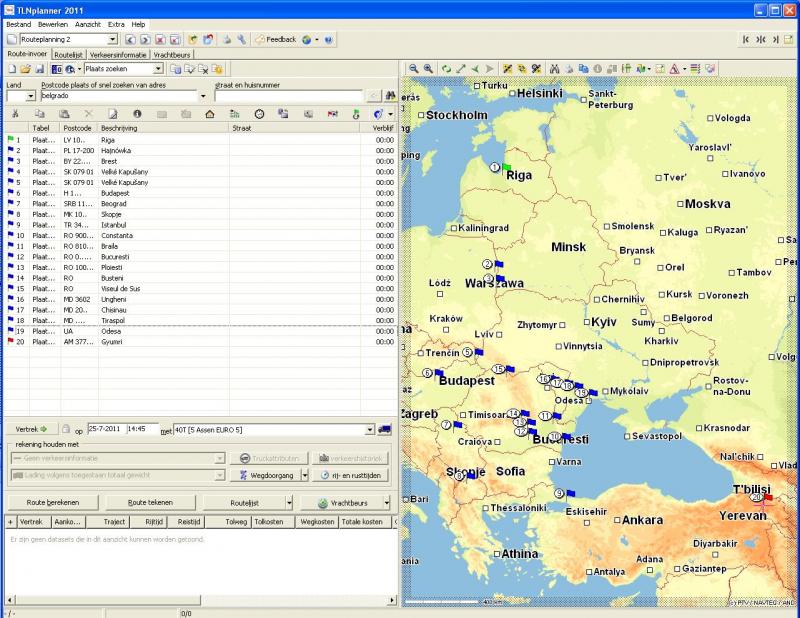The image size is (800, 618).
Task: Open the Bewerken menu
Action: tap(53, 24)
